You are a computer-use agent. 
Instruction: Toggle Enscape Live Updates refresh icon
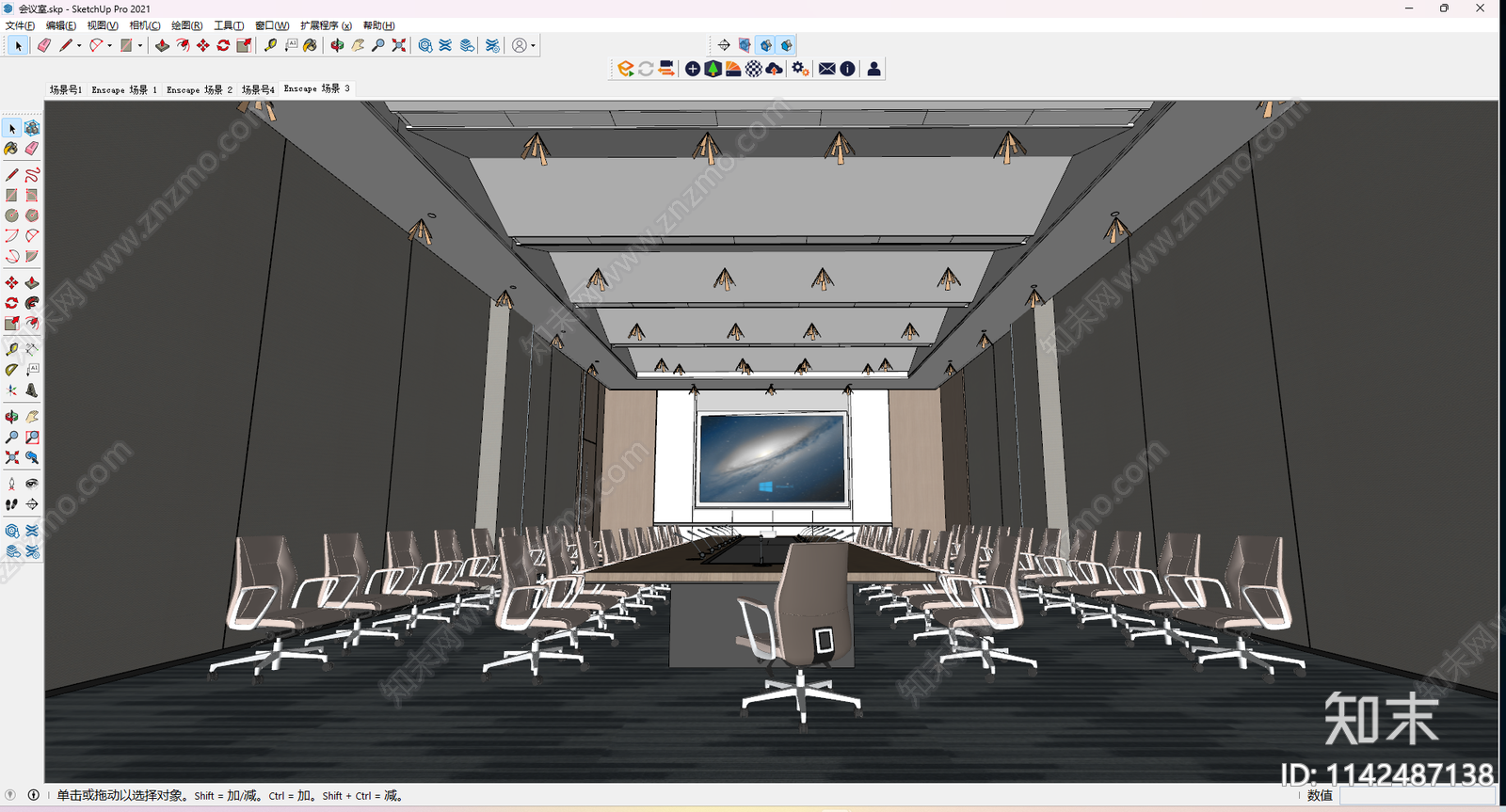pos(646,69)
